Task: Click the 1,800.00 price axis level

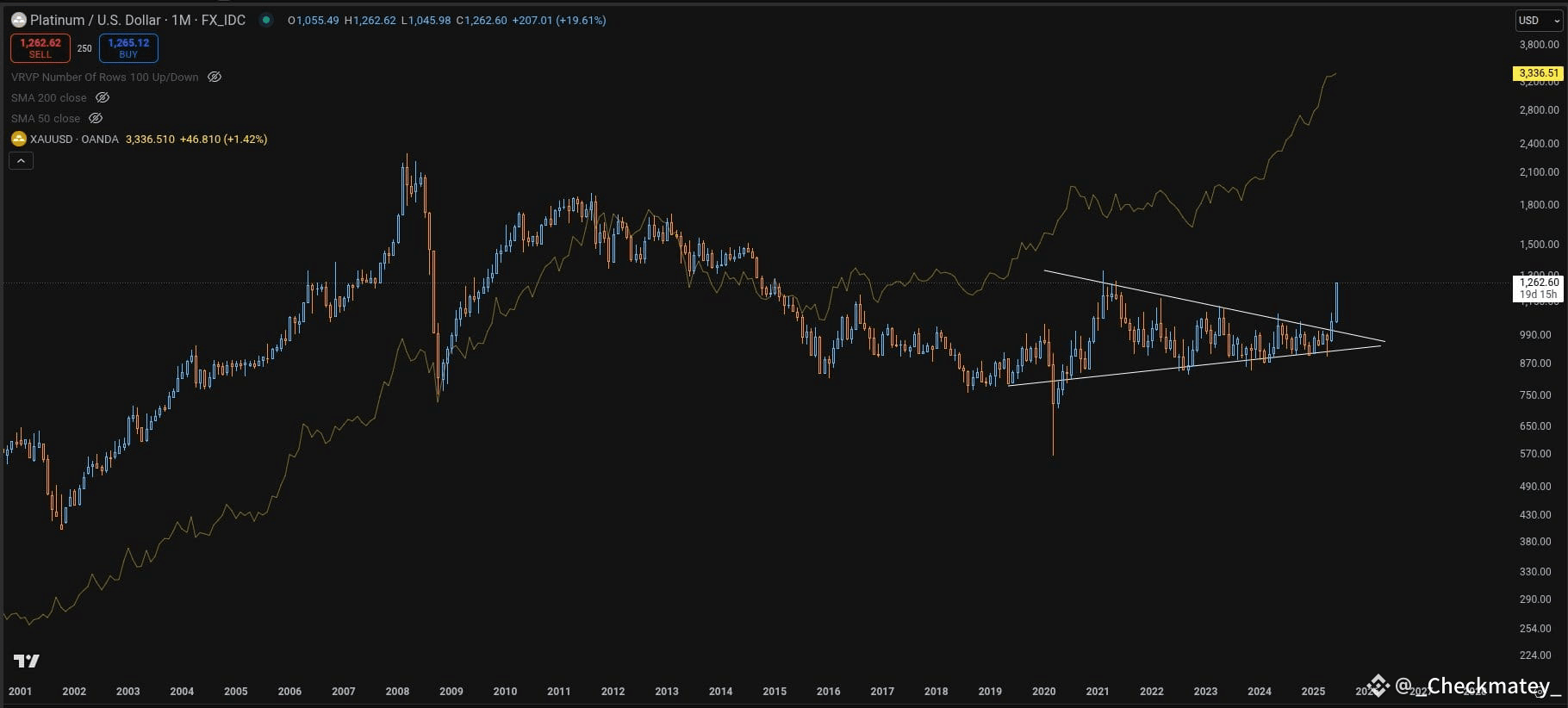Action: pyautogui.click(x=1539, y=205)
